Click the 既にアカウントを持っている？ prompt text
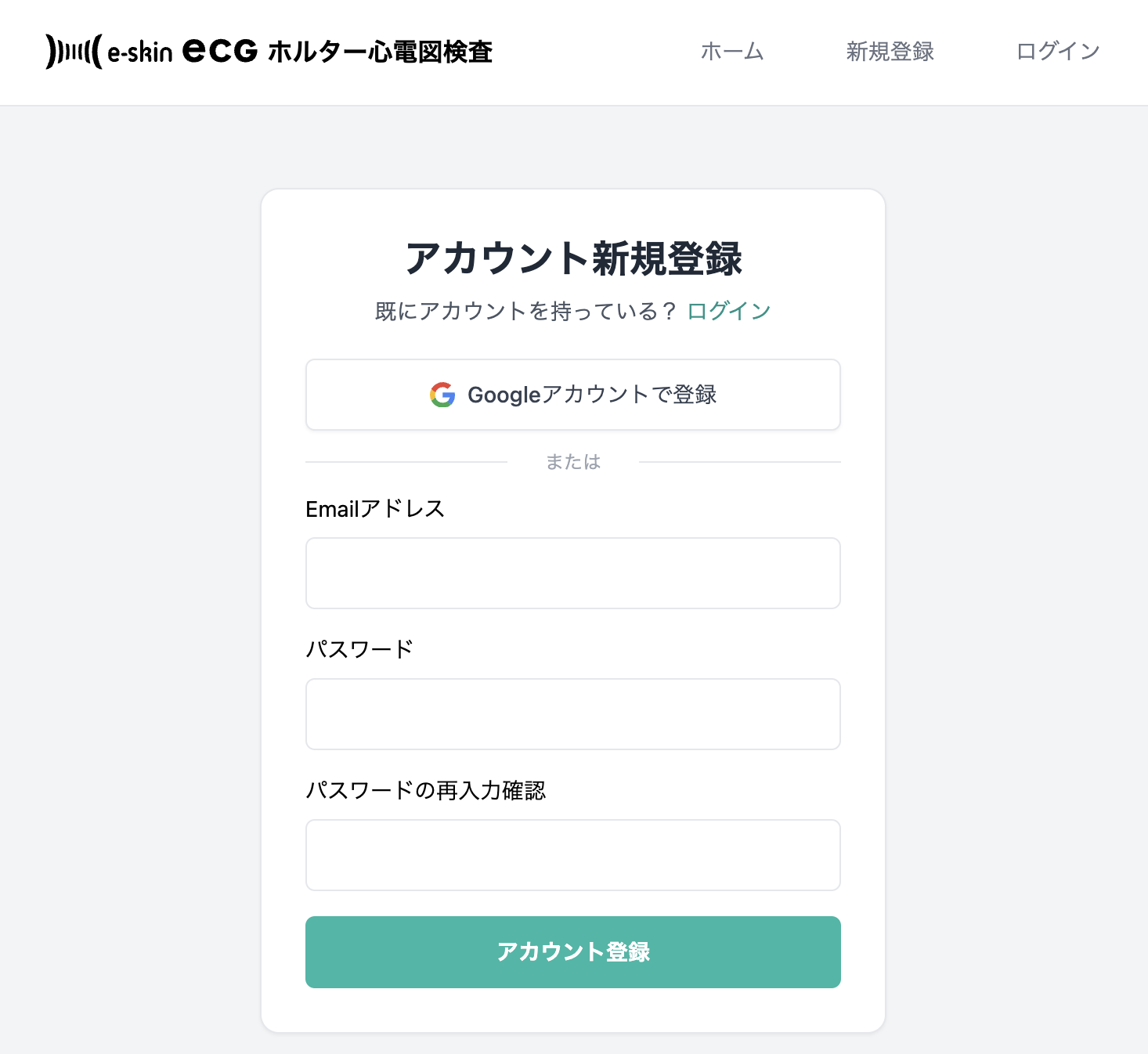The image size is (1148, 1054). pos(523,310)
